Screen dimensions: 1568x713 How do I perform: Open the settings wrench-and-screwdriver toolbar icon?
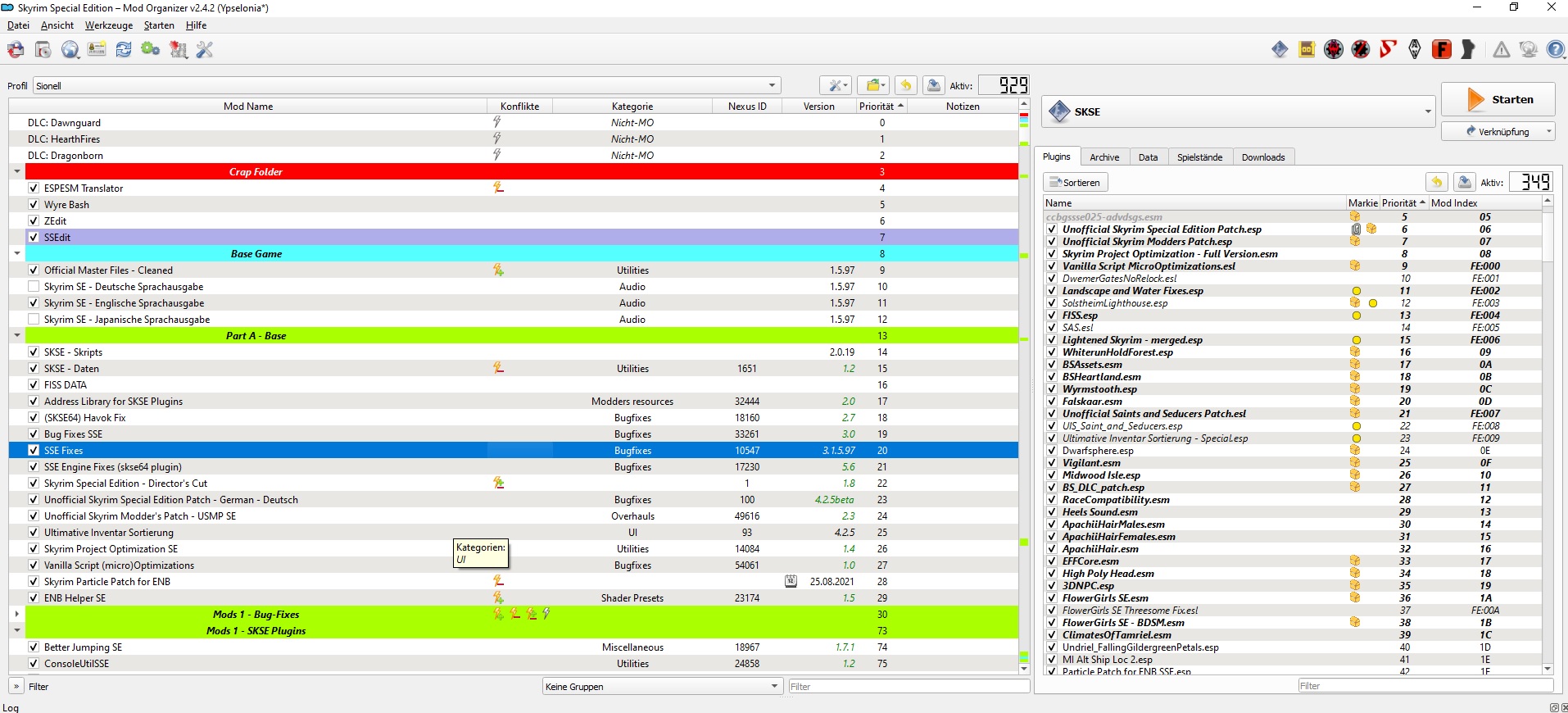tap(205, 50)
